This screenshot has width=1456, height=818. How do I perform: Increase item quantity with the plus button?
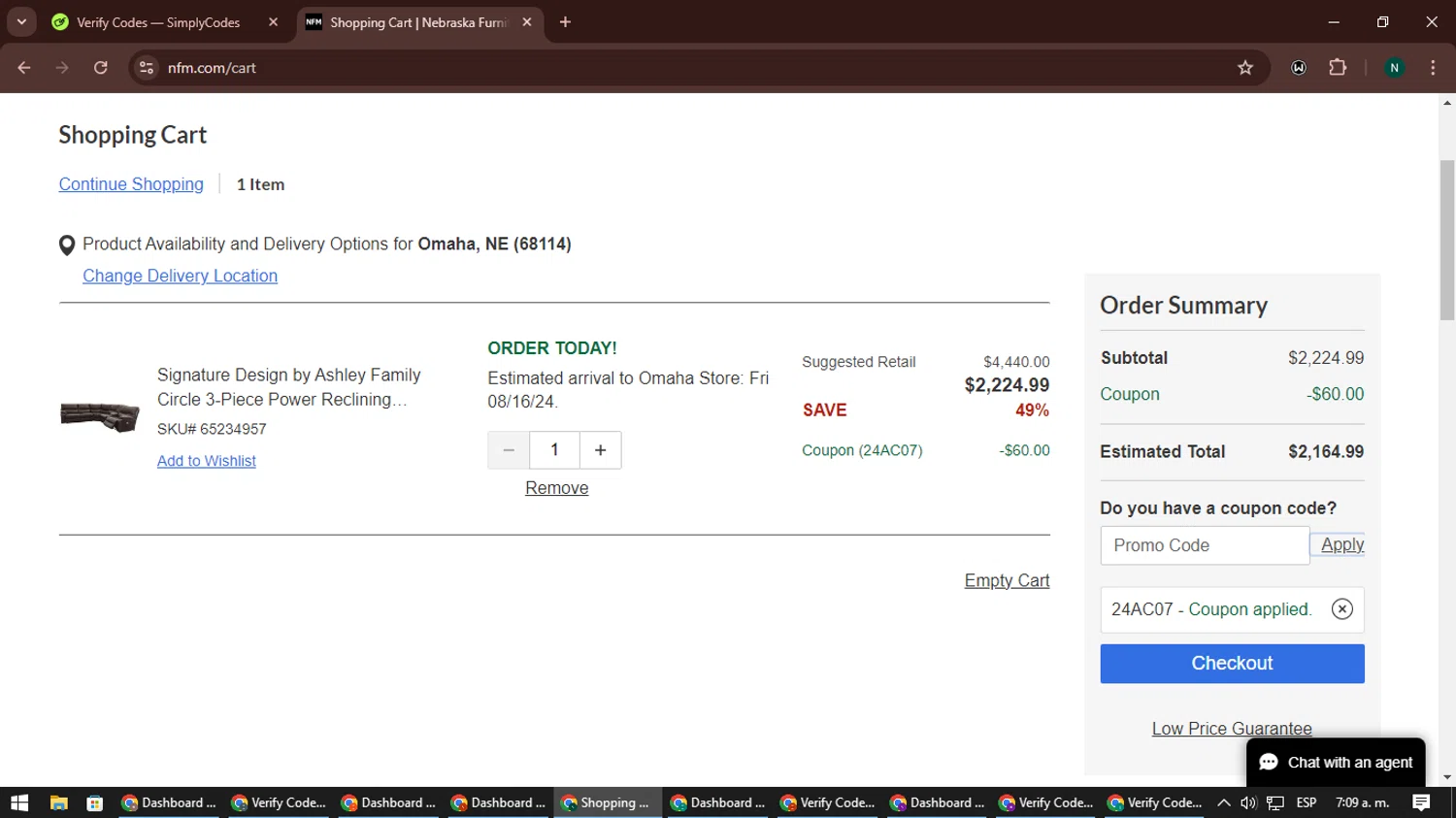pyautogui.click(x=600, y=450)
